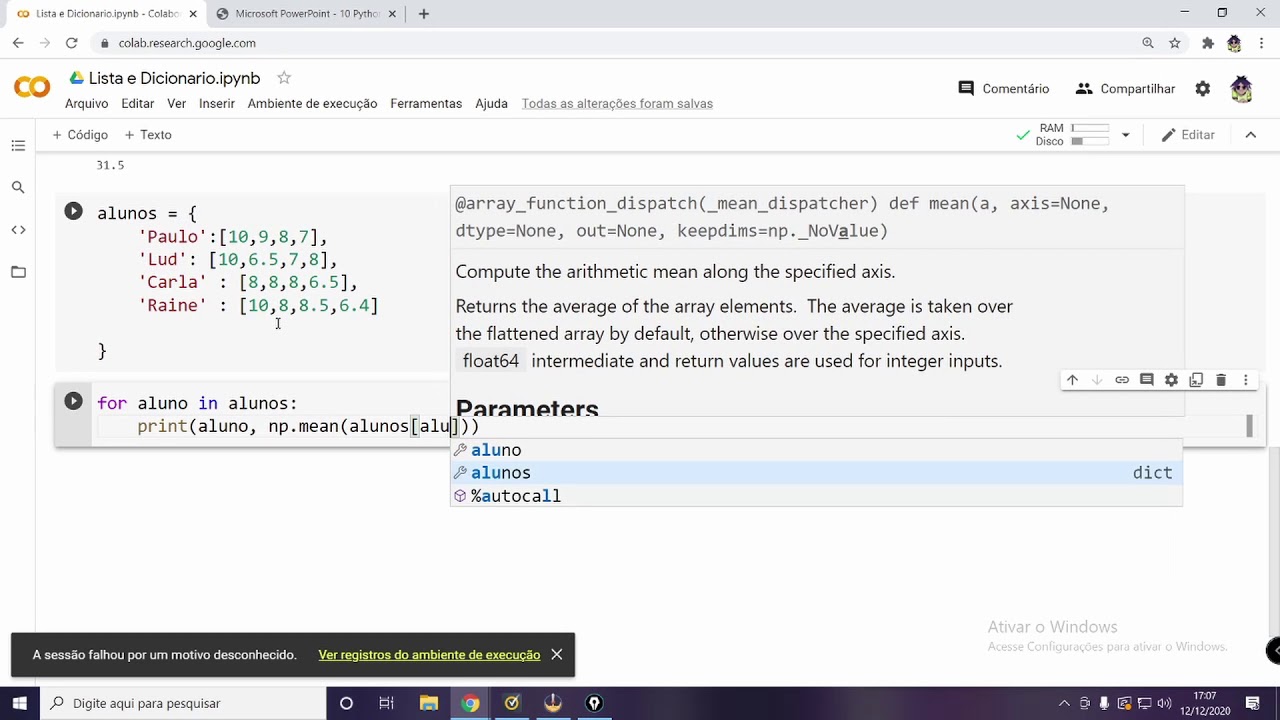
Task: Open the Files folder panel
Action: click(18, 272)
